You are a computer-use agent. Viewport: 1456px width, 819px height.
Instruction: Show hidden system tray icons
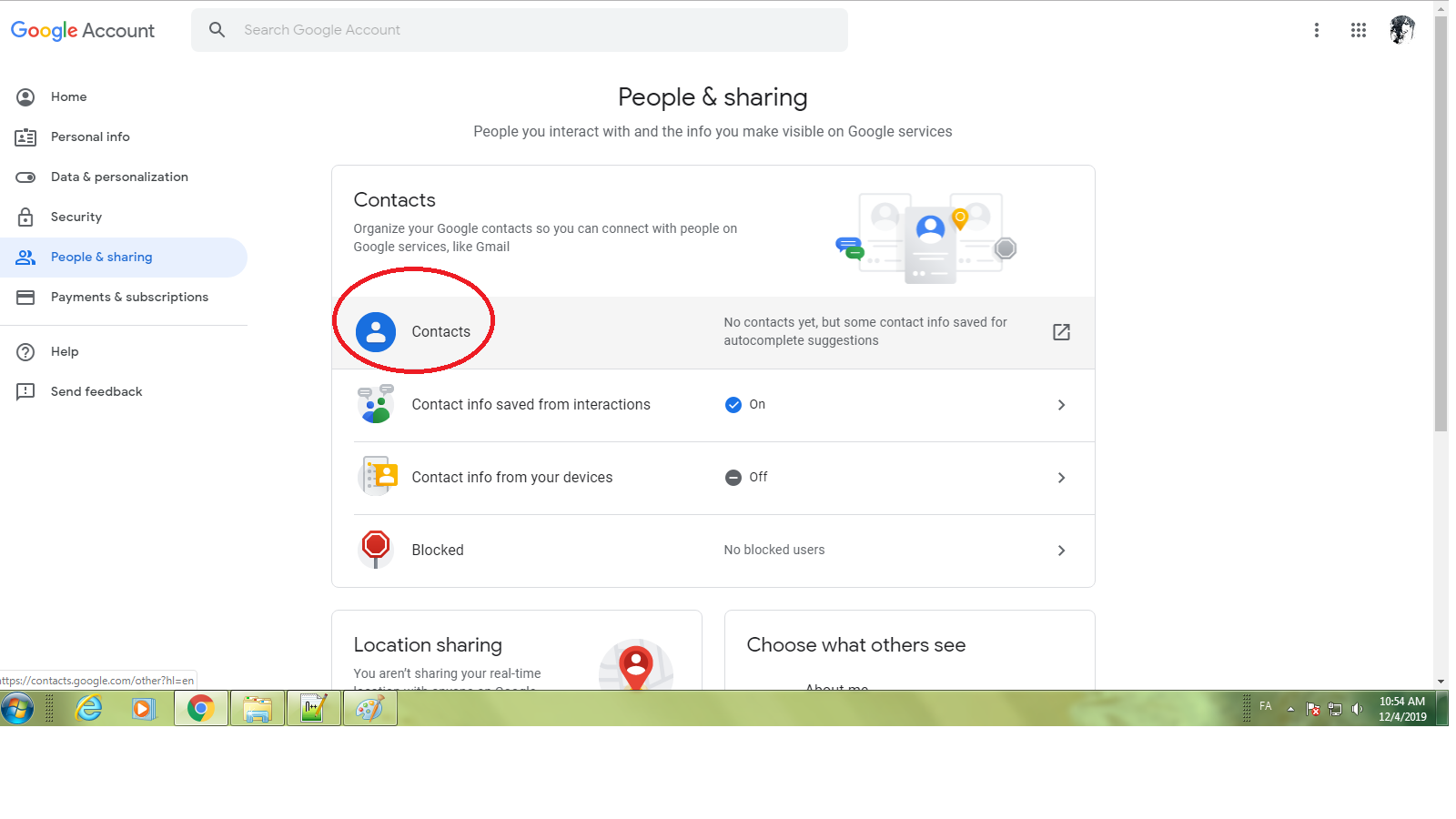click(x=1290, y=709)
